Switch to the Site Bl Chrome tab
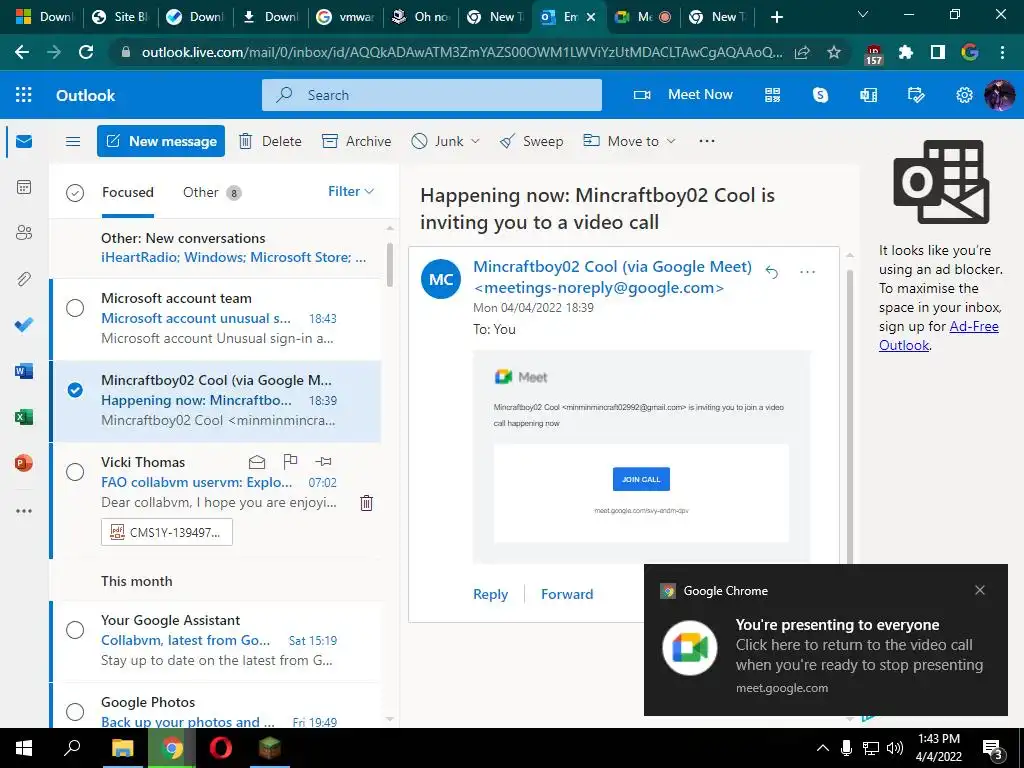 tap(120, 17)
